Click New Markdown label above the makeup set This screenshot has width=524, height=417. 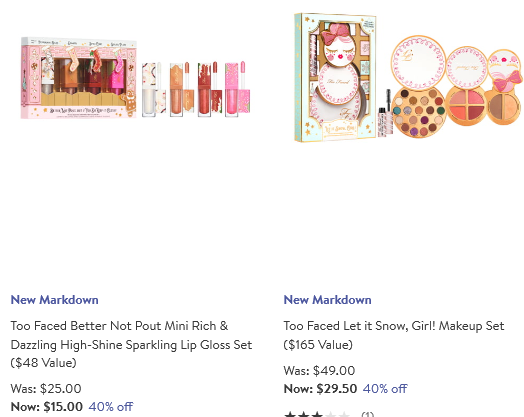[328, 300]
